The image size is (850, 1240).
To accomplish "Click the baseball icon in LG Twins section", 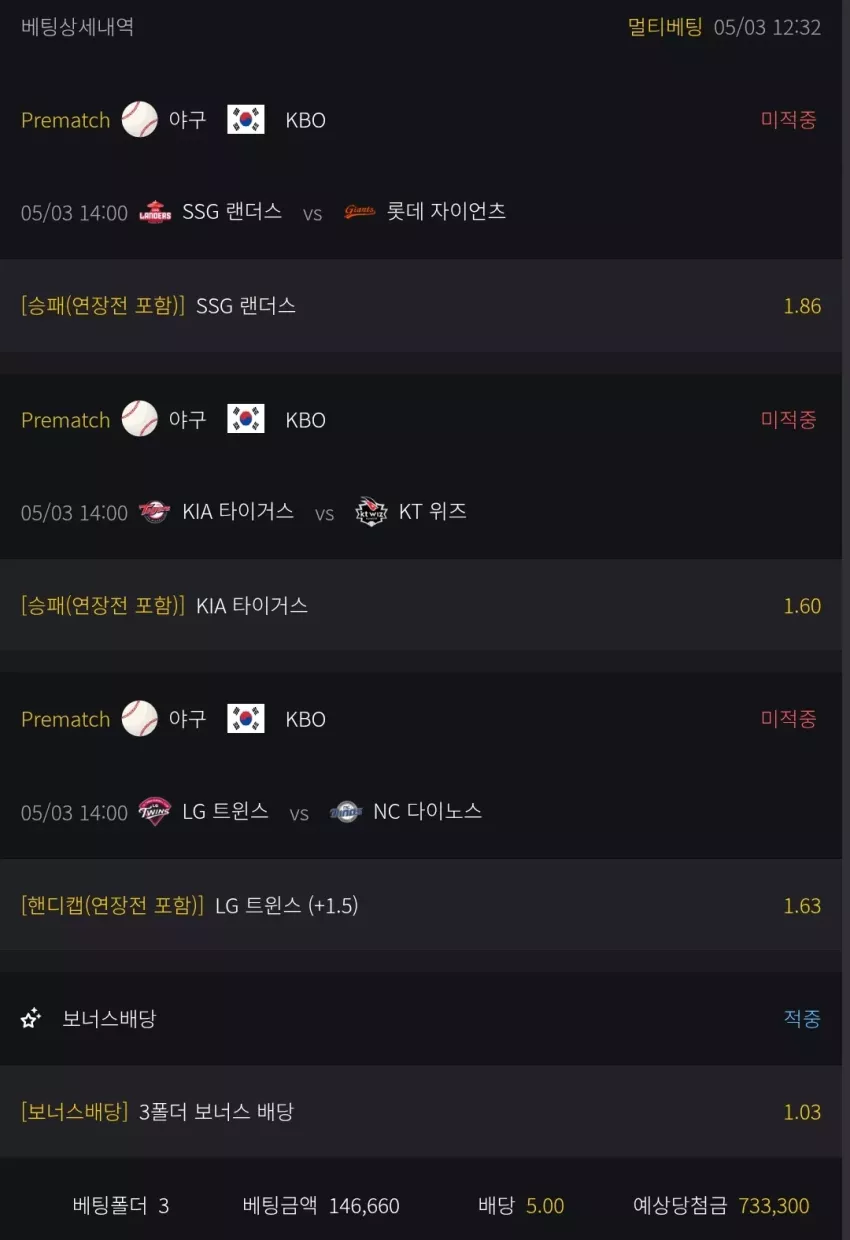I will click(x=140, y=719).
